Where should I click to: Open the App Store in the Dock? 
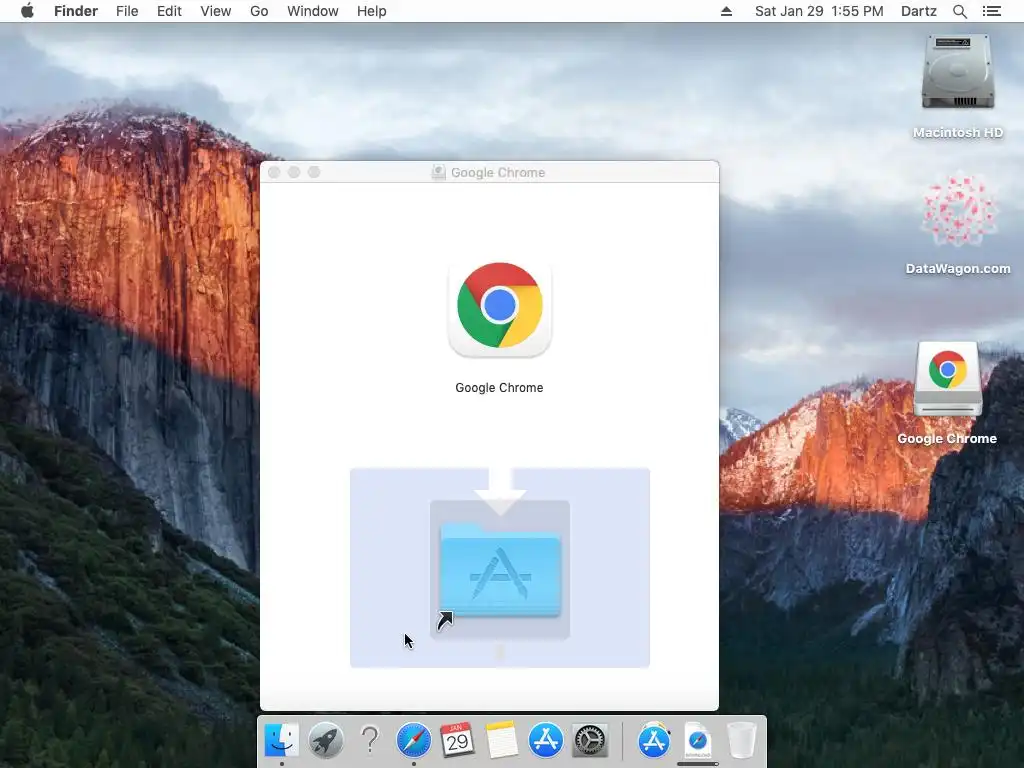[545, 741]
